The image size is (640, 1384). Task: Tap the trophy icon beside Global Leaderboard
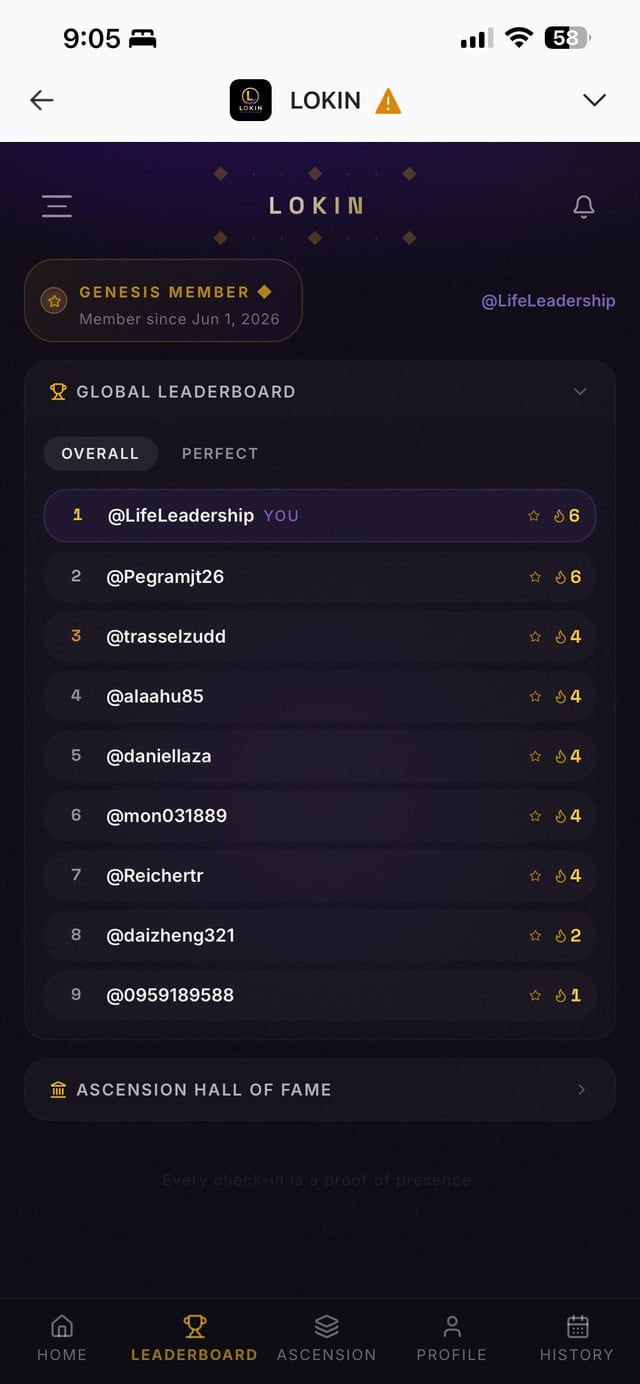(x=58, y=392)
